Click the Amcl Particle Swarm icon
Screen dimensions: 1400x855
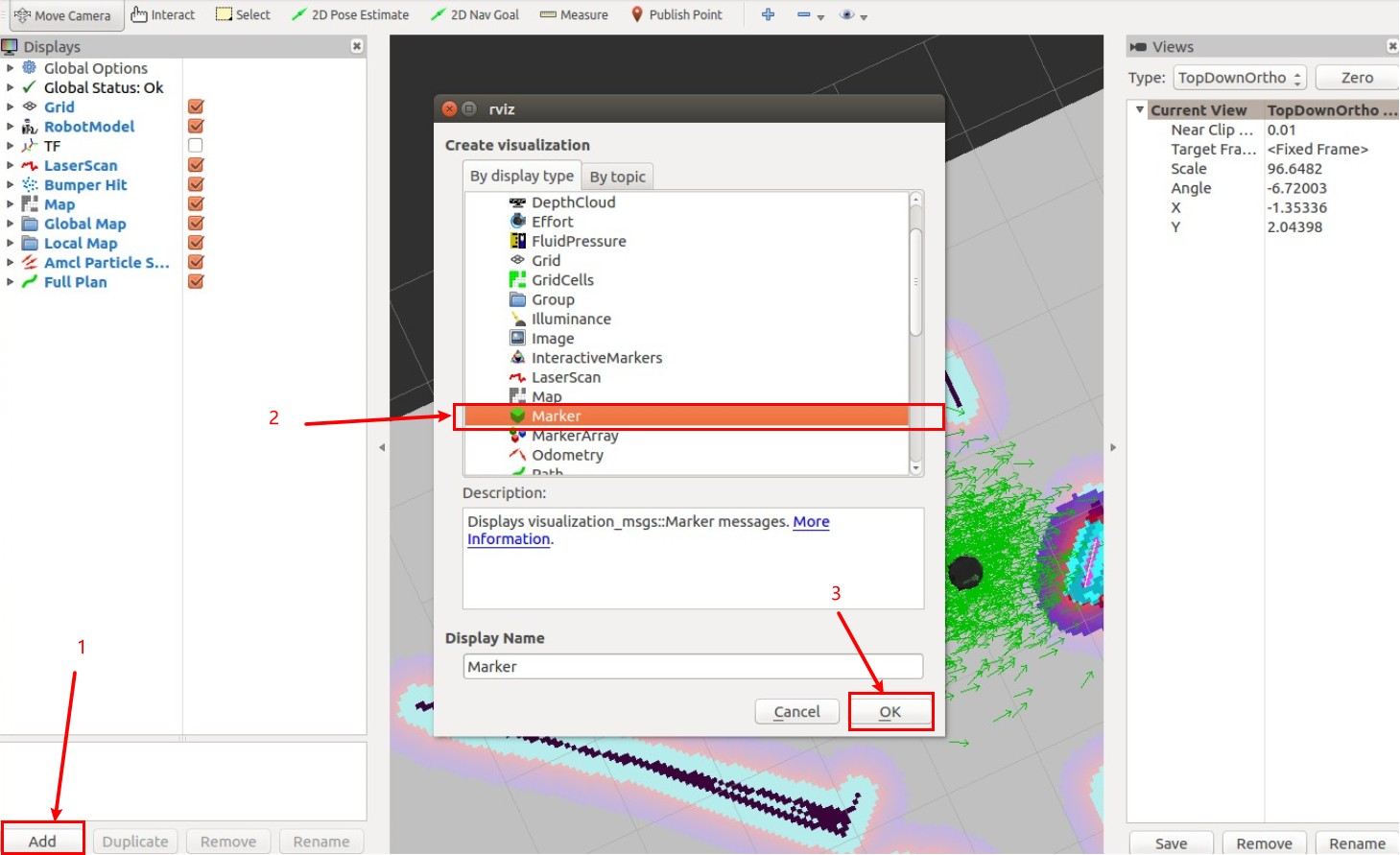coord(30,262)
